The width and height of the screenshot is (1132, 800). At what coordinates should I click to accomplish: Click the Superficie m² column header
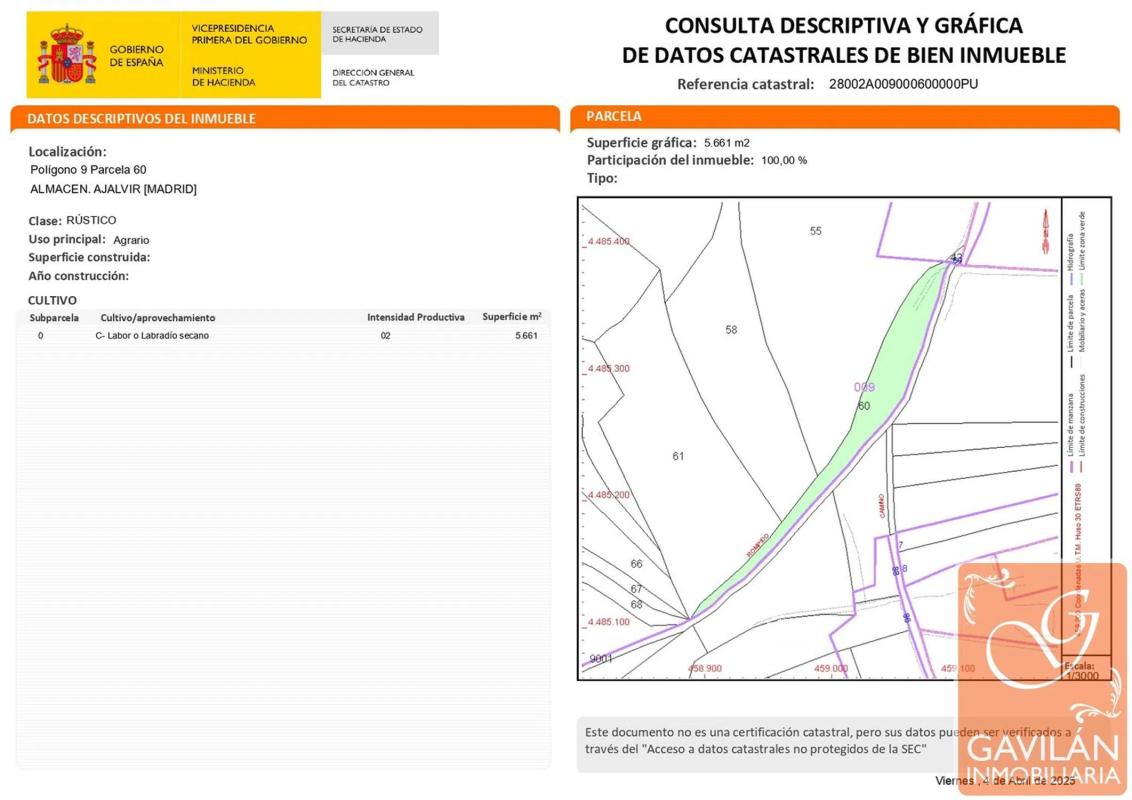[511, 317]
